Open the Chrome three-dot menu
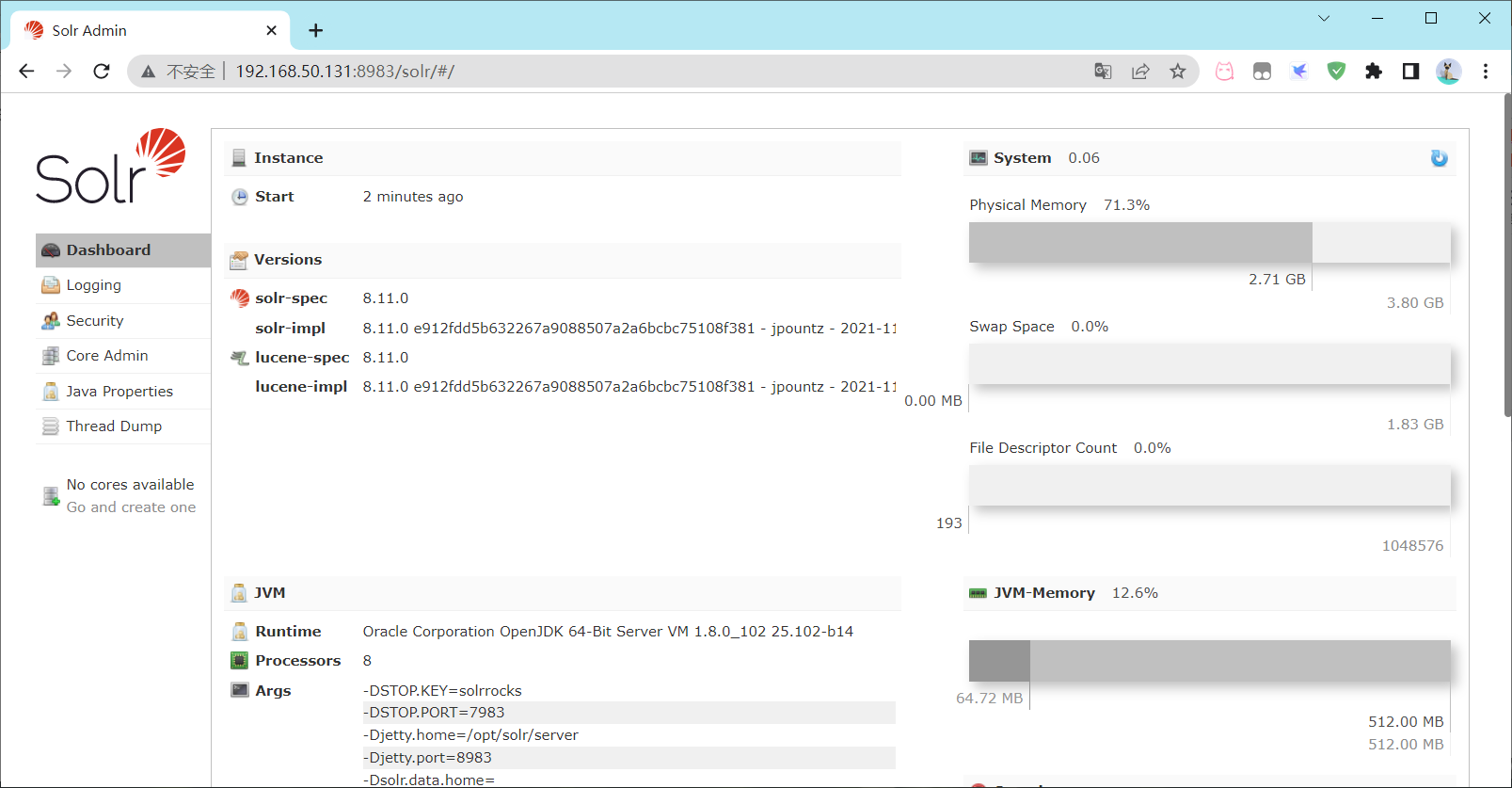 (x=1486, y=72)
